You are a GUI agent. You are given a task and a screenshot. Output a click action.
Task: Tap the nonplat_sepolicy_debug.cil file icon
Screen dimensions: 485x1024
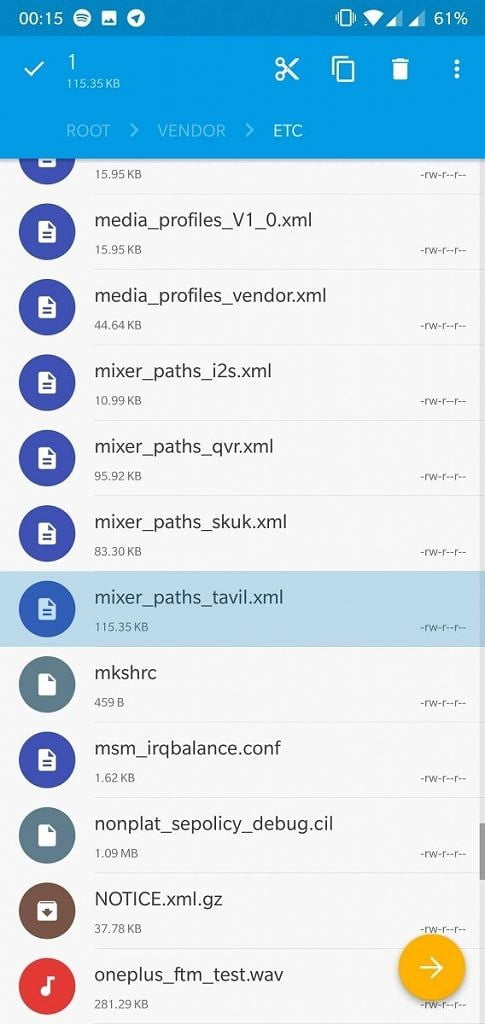click(46, 835)
